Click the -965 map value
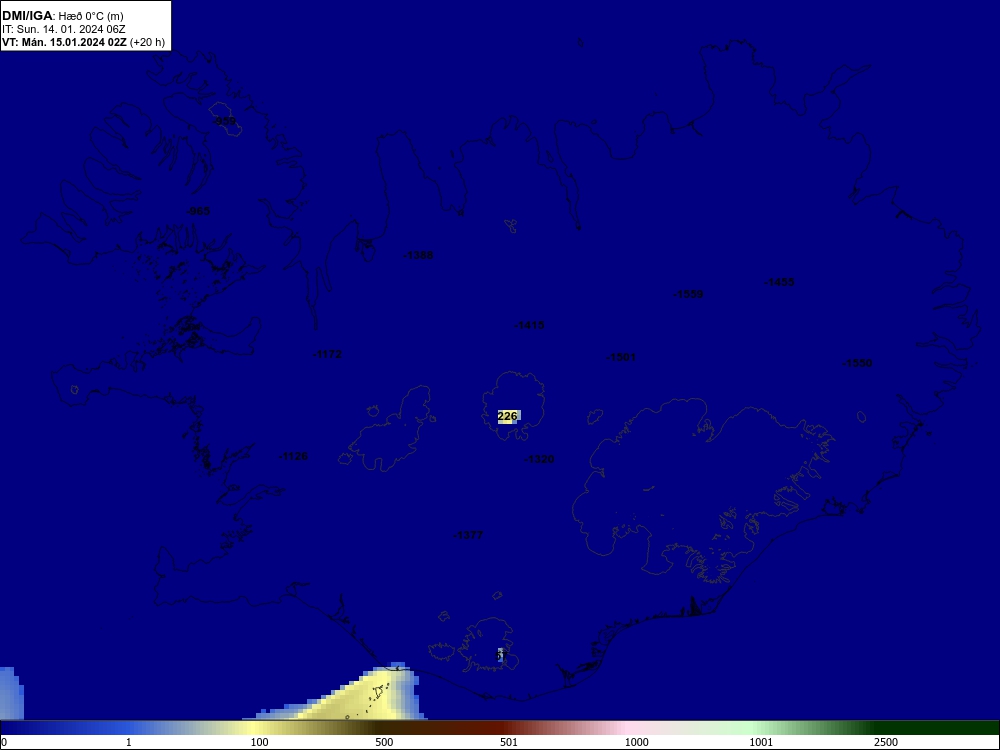 click(x=198, y=211)
